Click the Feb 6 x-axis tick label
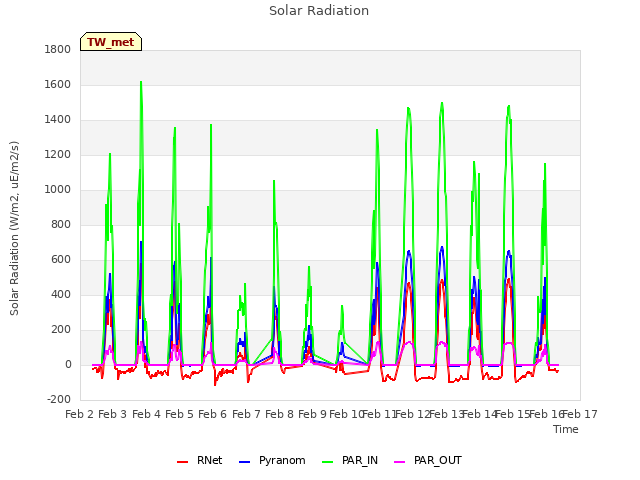The height and width of the screenshot is (480, 640). coord(213,414)
